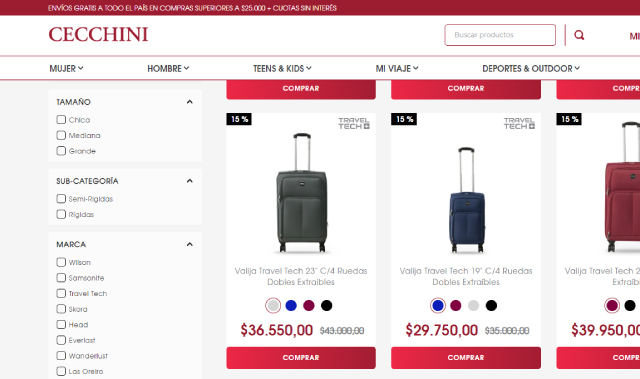The height and width of the screenshot is (379, 640).
Task: Open Valija Travel Tech 19" product title
Action: [x=466, y=276]
